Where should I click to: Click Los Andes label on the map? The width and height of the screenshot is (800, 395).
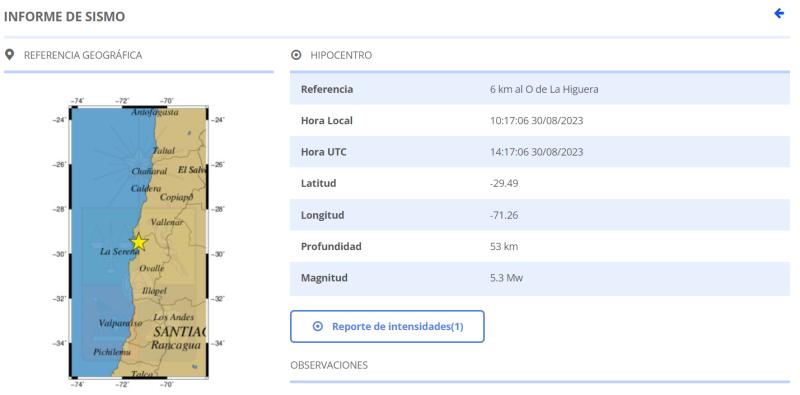click(x=173, y=317)
